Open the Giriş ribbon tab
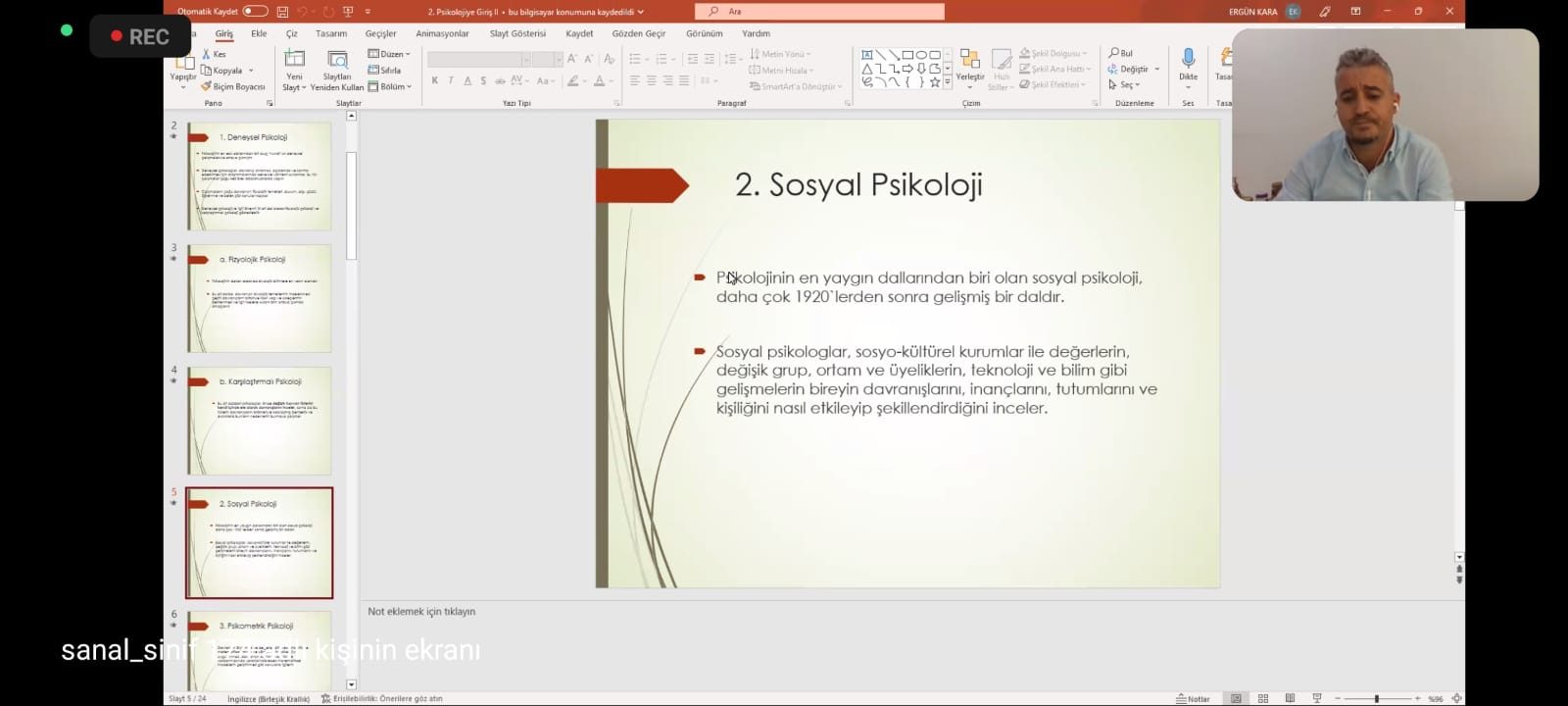Screen dimensions: 1568x706 point(224,33)
